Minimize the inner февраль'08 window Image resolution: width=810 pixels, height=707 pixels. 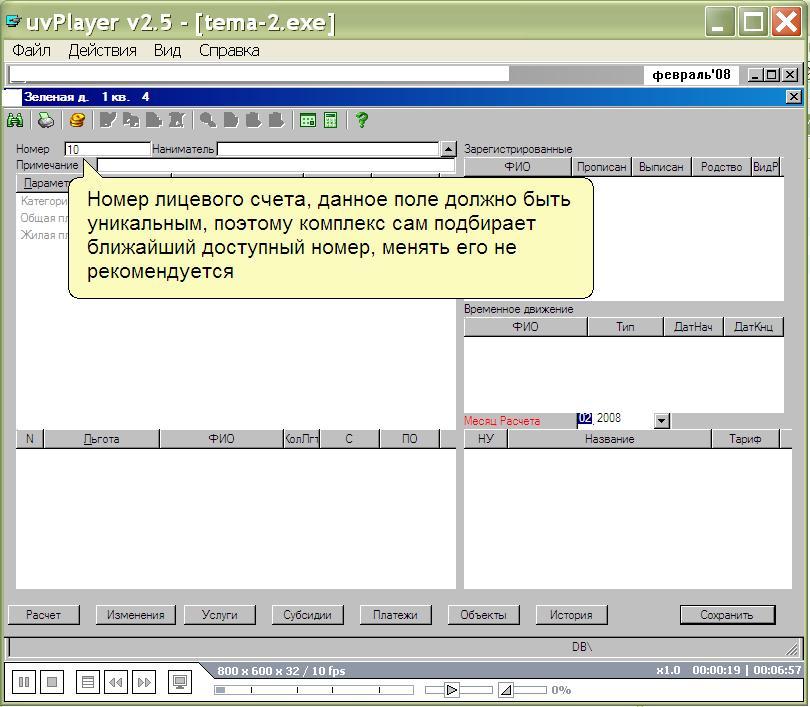(x=755, y=75)
